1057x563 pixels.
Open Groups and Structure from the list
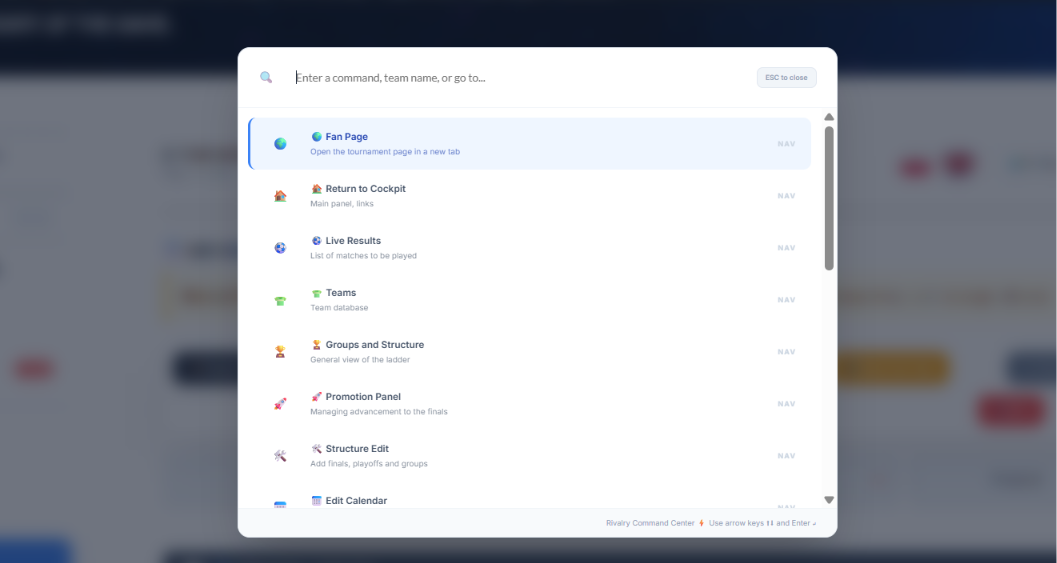click(x=530, y=352)
